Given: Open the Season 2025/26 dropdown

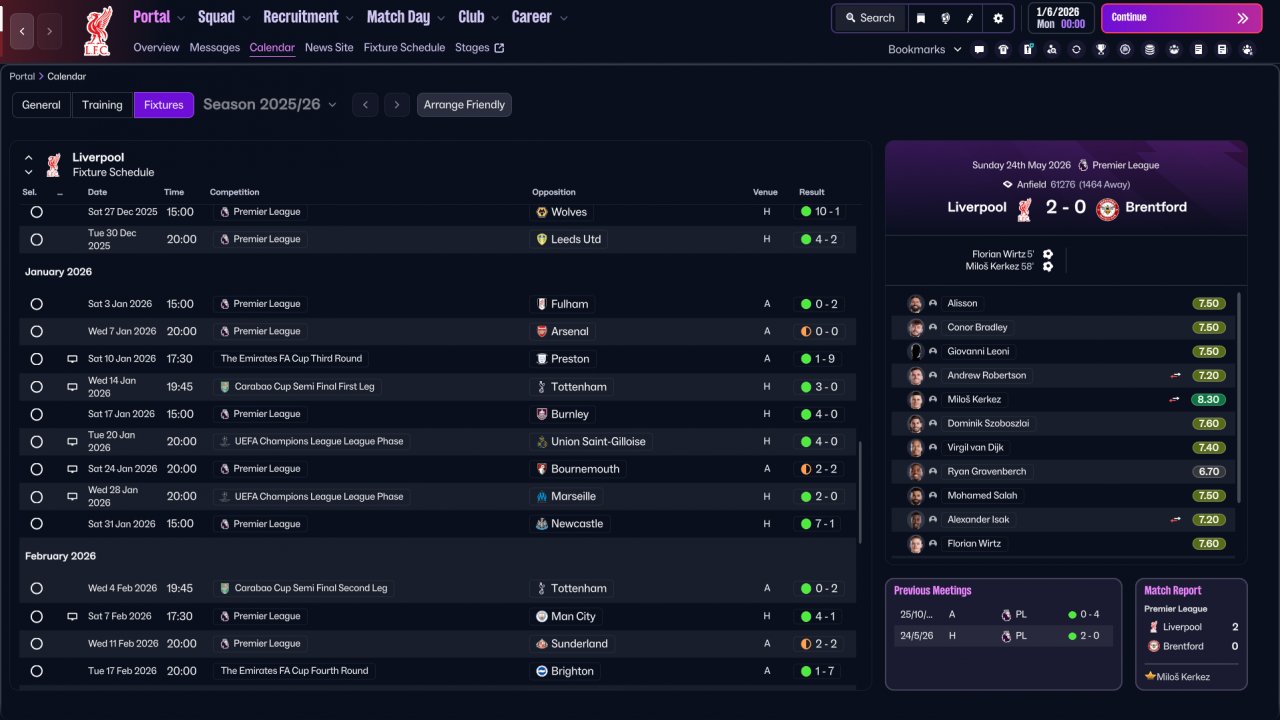Looking at the screenshot, I should coord(270,104).
